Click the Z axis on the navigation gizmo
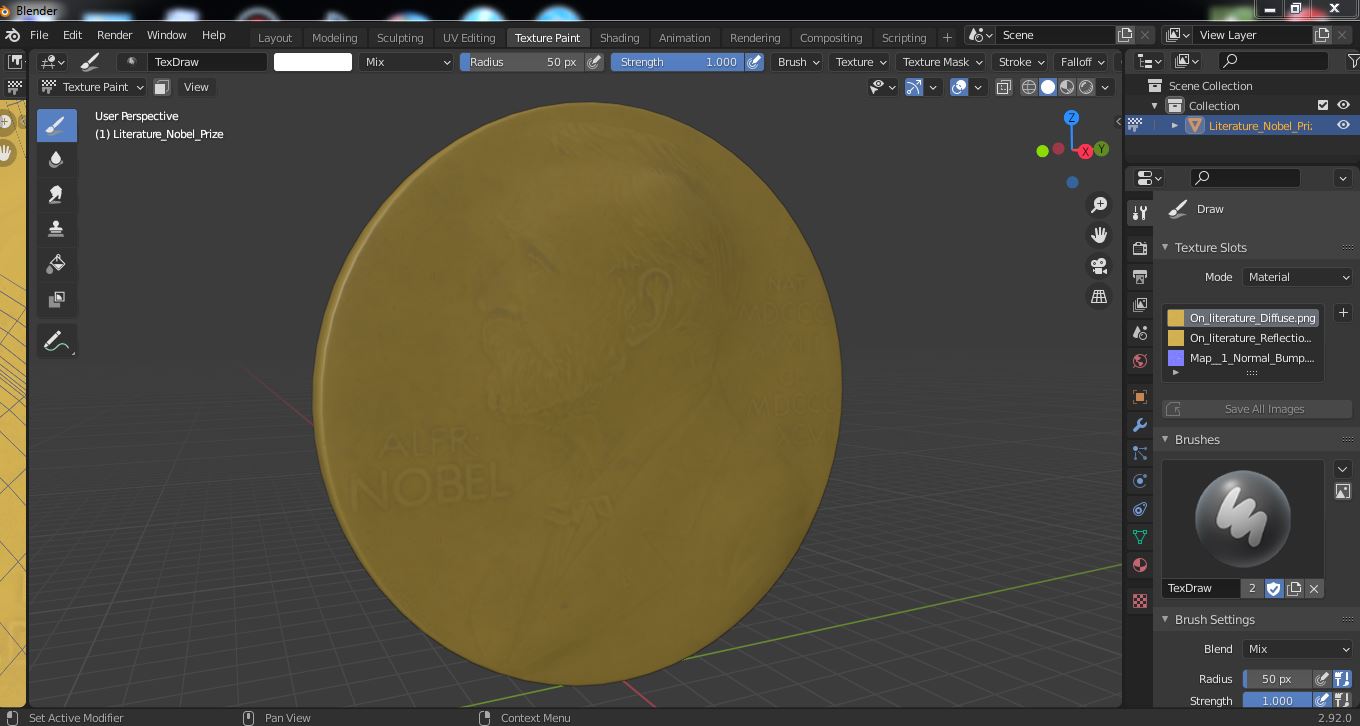The width and height of the screenshot is (1360, 726). (1071, 118)
